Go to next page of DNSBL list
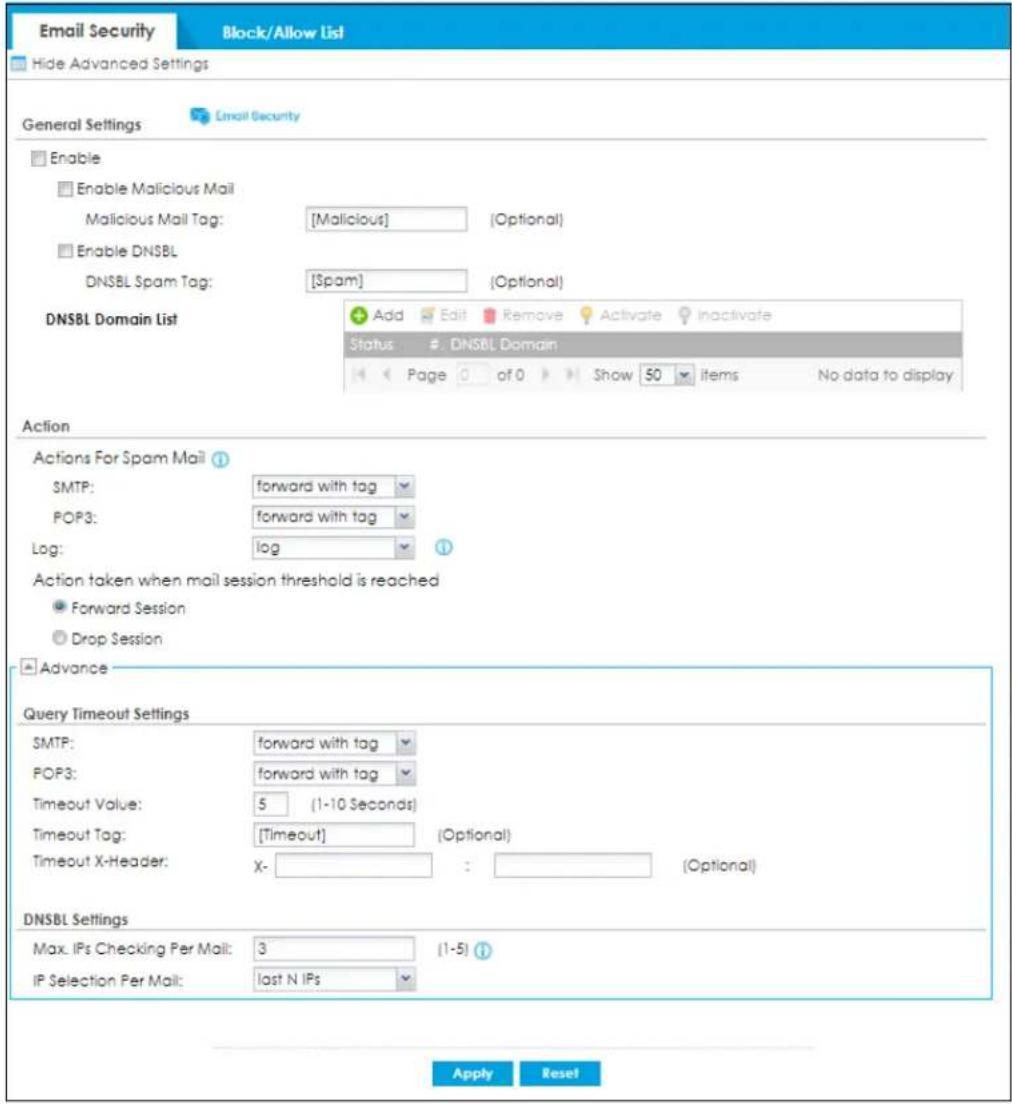 pos(545,375)
